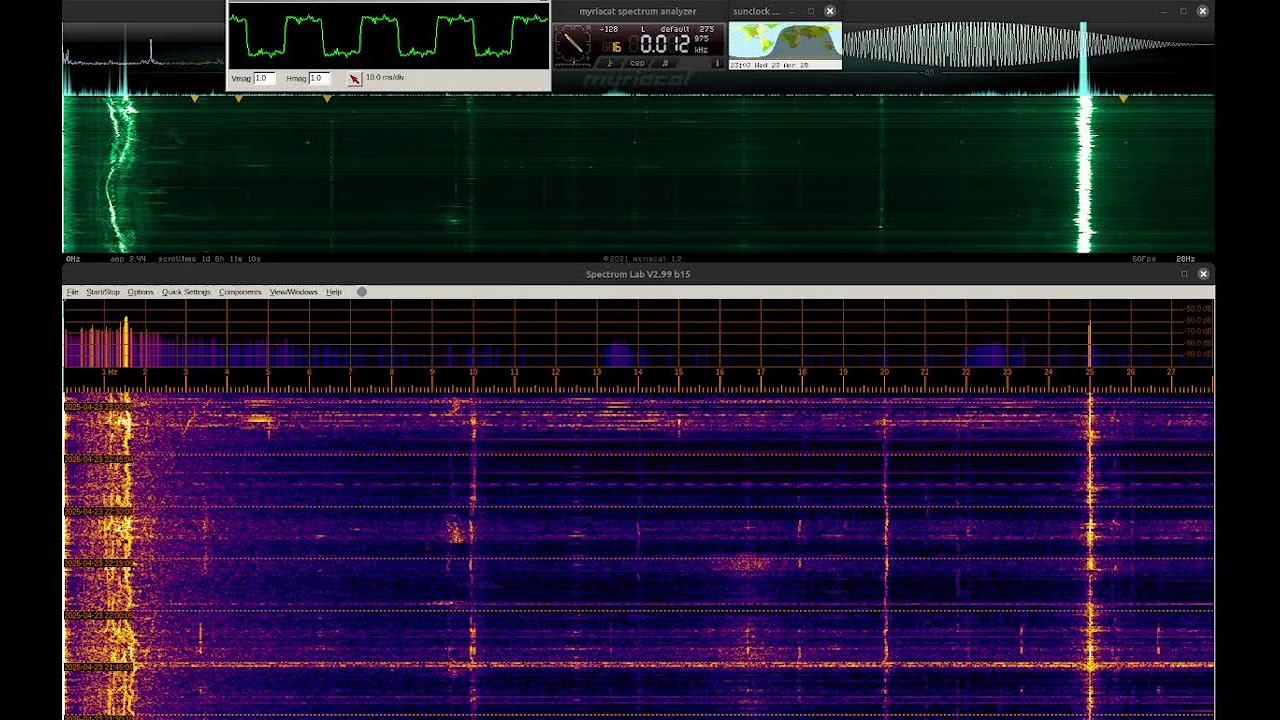Click the sunclock world map thumbnail
The image size is (1280, 720).
coord(785,41)
